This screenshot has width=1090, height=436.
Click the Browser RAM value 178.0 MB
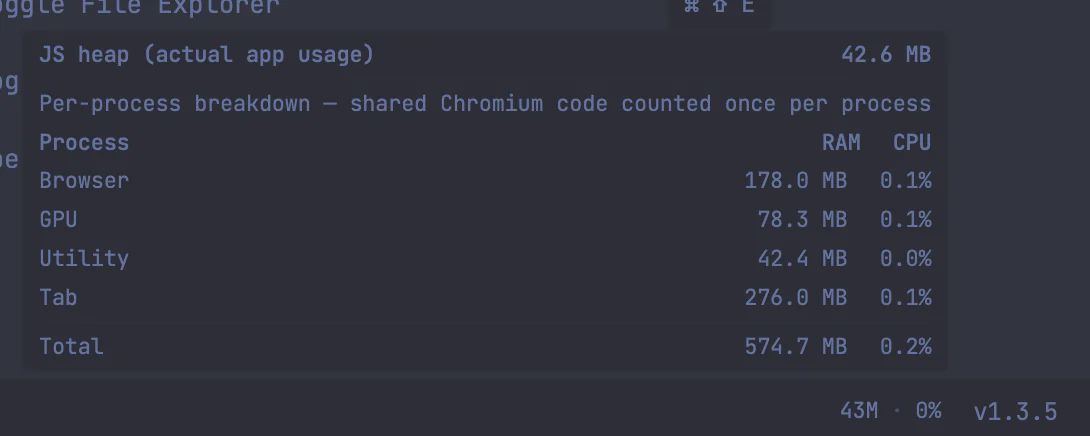click(795, 181)
